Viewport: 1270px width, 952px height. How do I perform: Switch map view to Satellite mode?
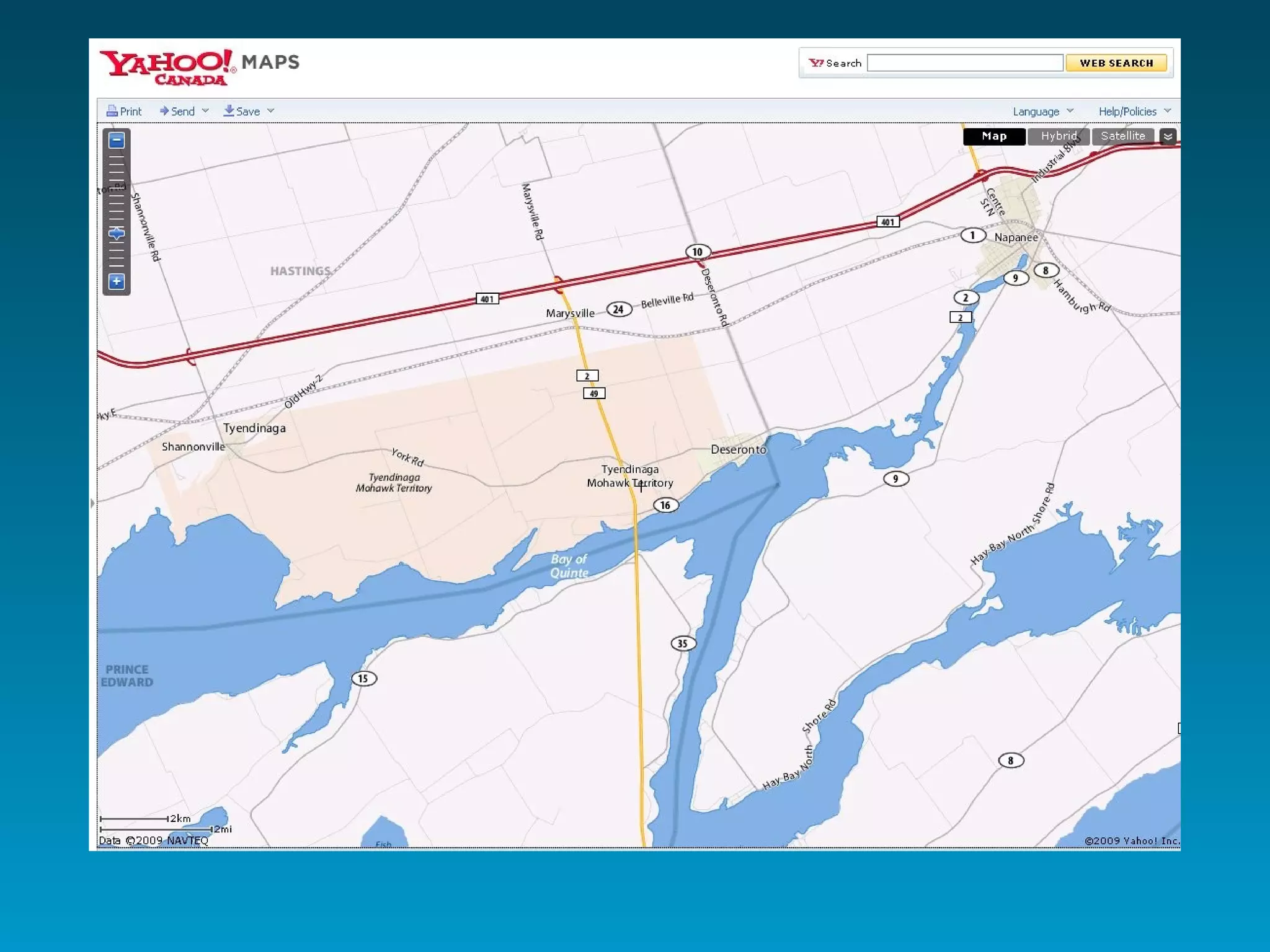[x=1122, y=136]
